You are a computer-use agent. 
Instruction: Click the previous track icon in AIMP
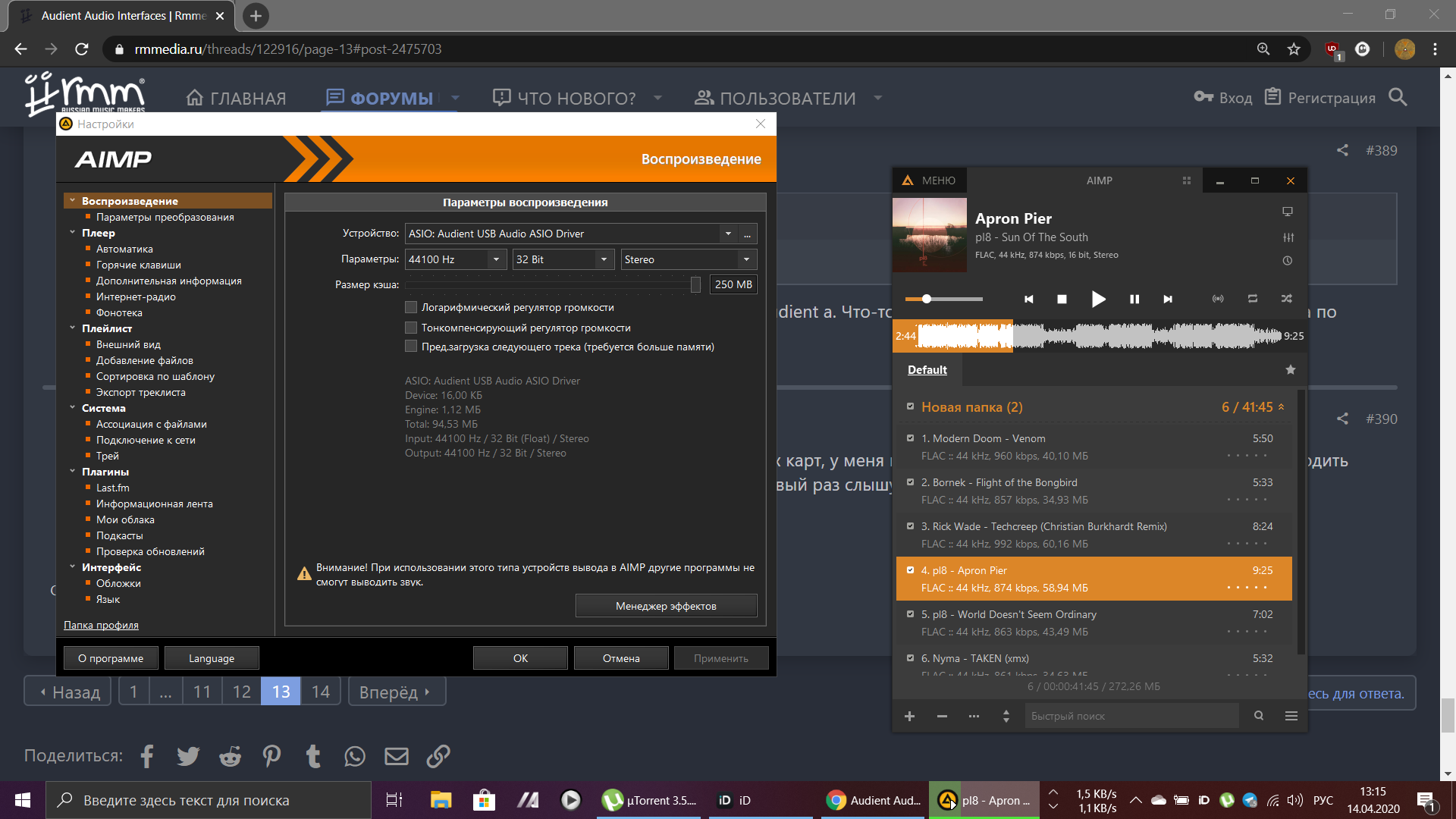click(1028, 299)
